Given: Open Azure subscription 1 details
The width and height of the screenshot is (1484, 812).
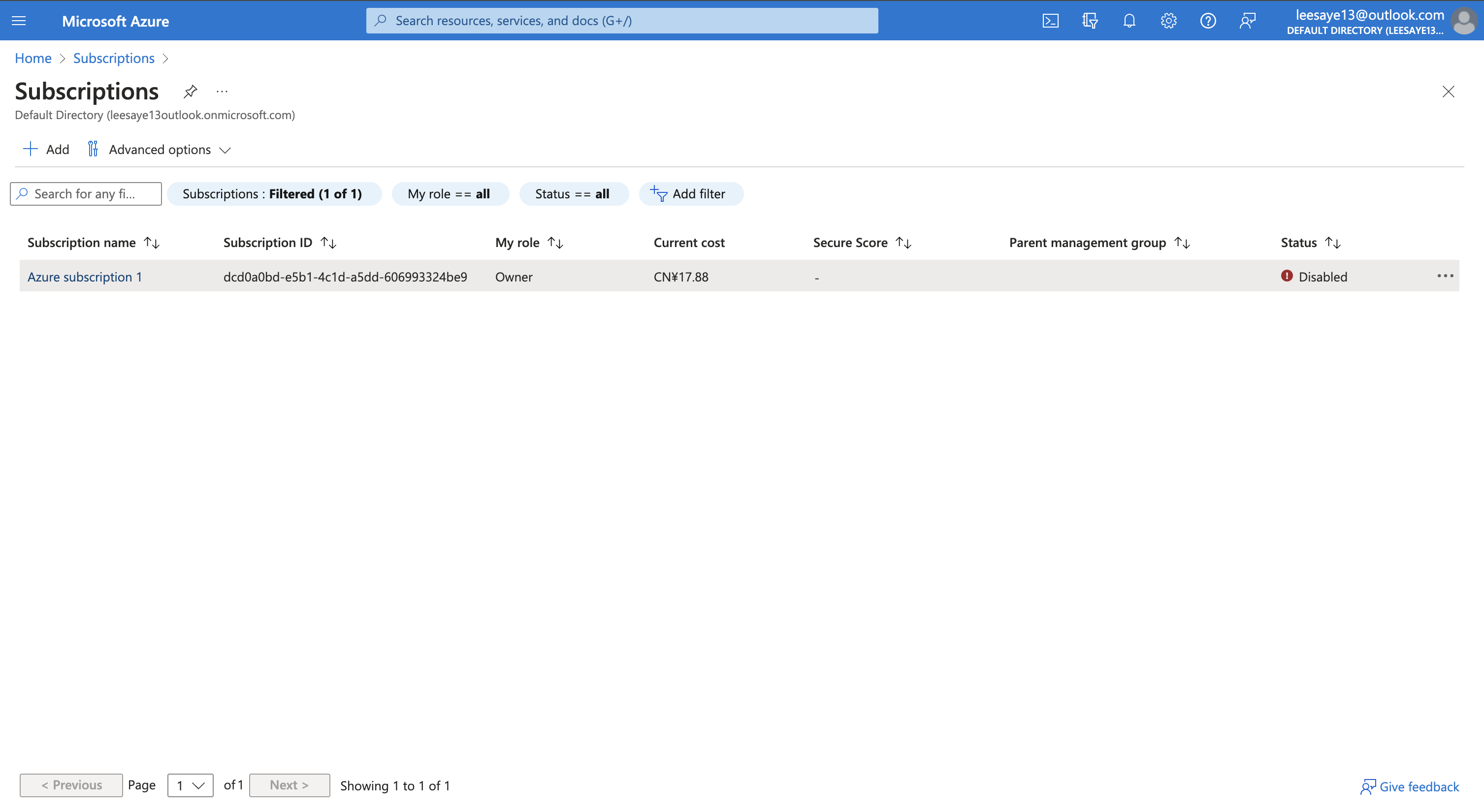Looking at the screenshot, I should pyautogui.click(x=85, y=277).
